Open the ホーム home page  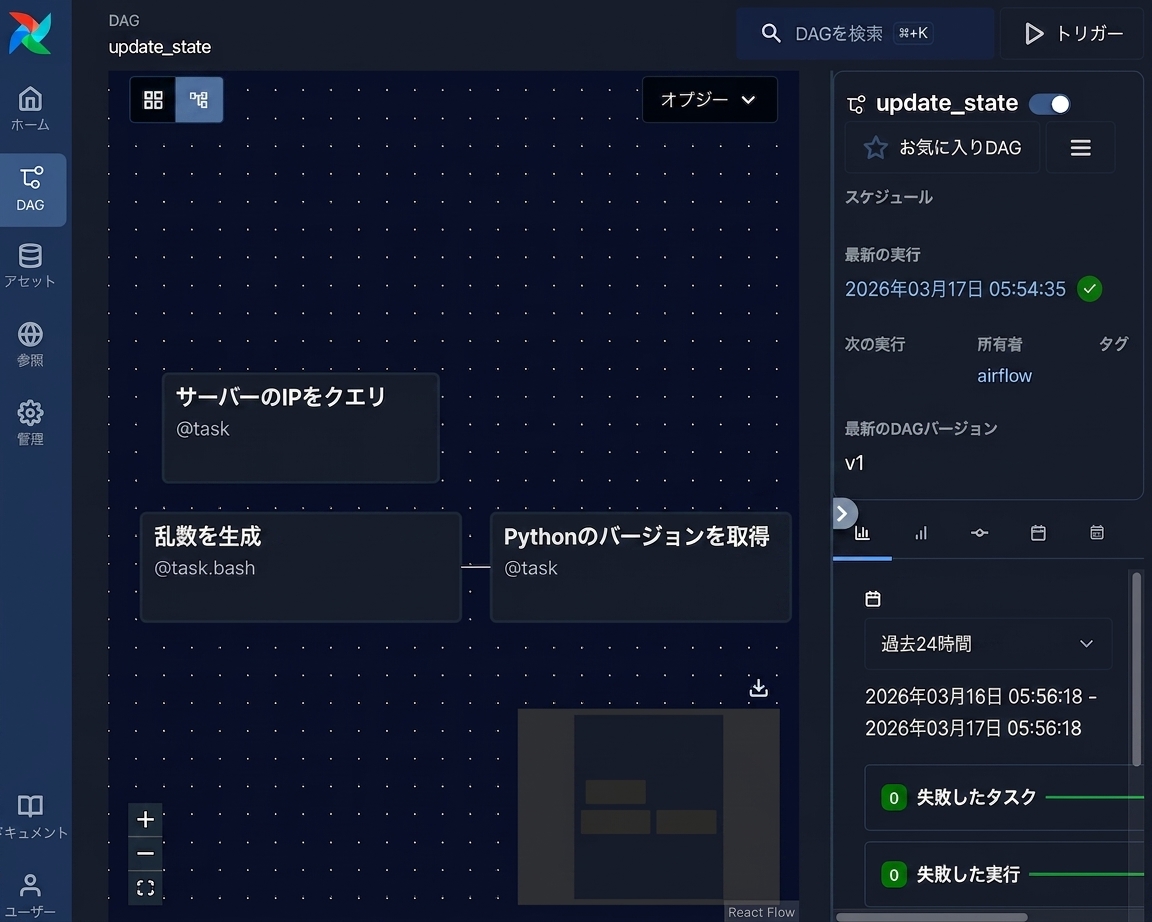(30, 108)
